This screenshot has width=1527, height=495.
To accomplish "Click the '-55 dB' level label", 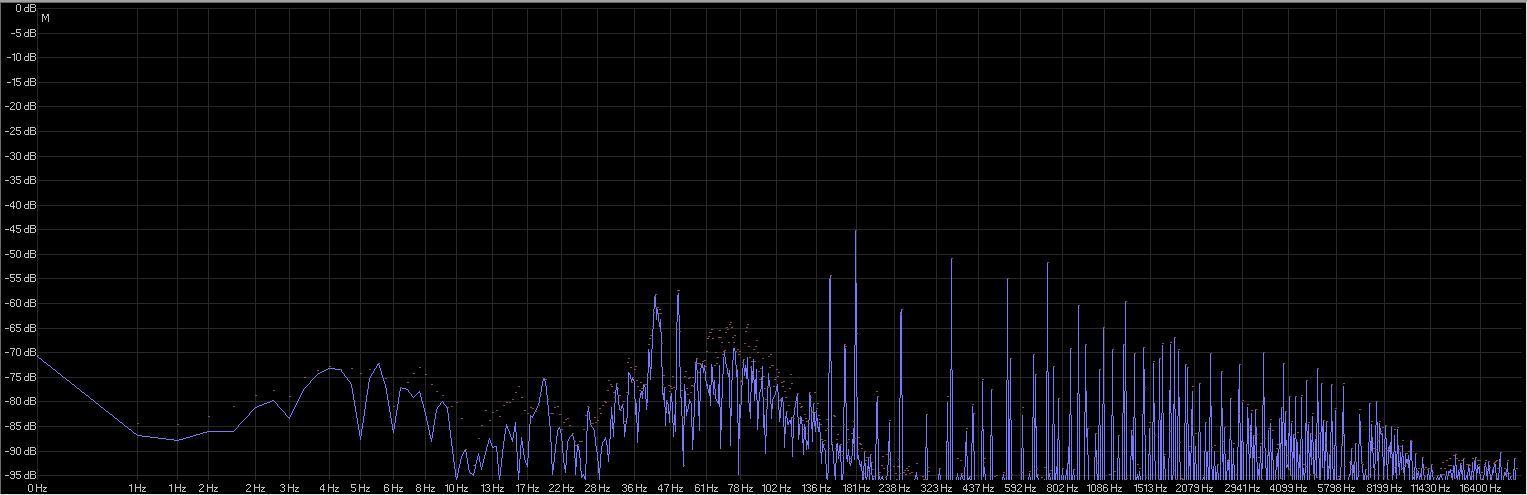I will tap(21, 278).
